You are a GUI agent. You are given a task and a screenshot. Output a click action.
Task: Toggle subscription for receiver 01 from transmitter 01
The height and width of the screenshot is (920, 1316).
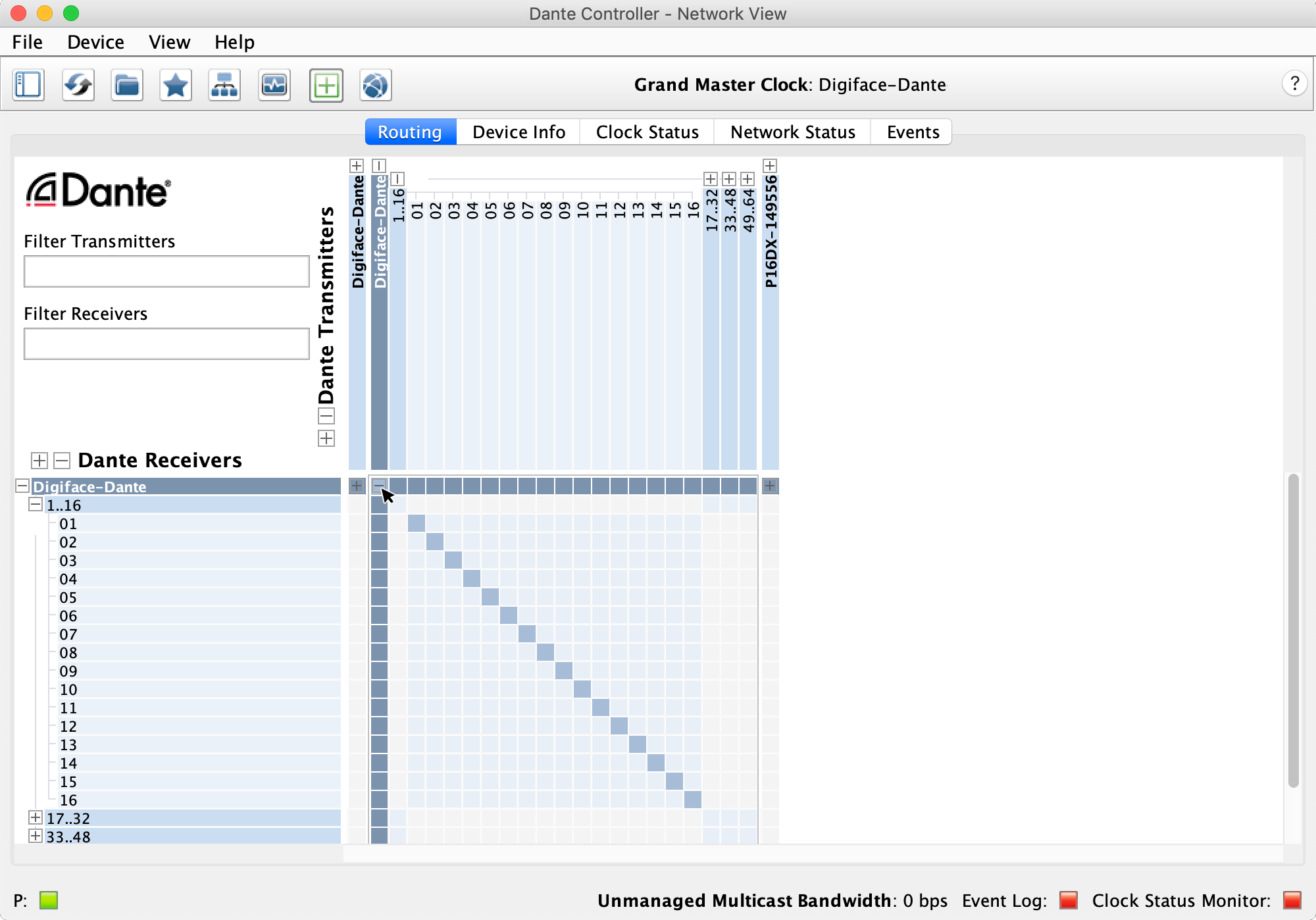417,524
